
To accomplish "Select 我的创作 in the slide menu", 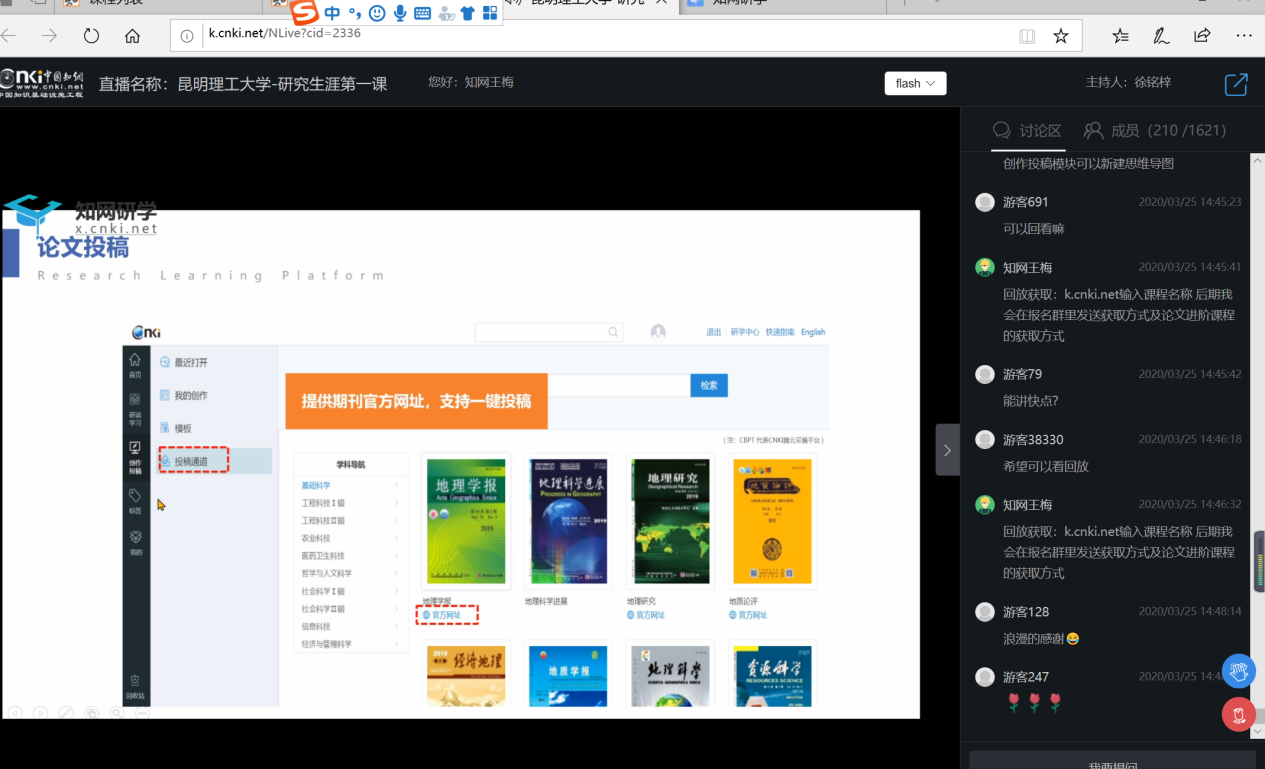I will click(184, 395).
